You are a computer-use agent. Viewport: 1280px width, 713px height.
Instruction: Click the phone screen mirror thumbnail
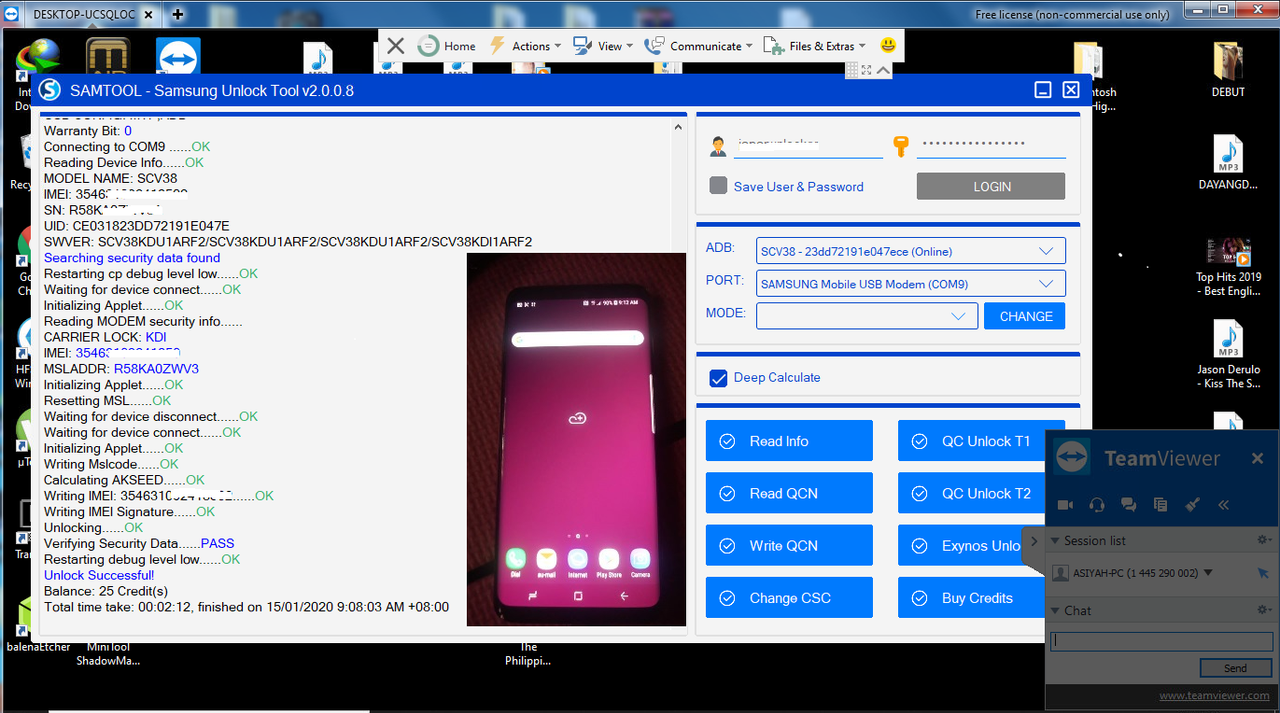(576, 439)
